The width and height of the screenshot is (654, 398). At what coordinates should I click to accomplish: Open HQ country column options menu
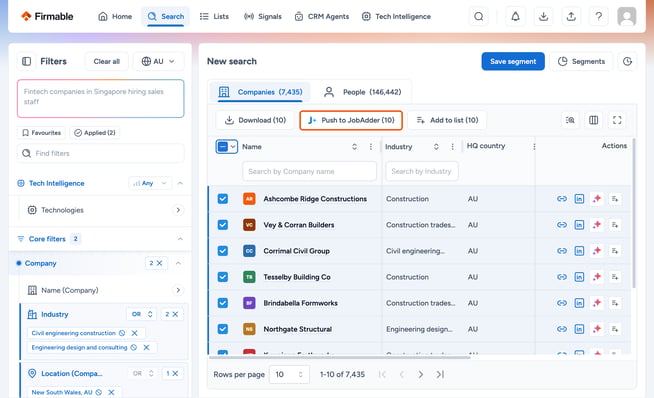coord(534,146)
